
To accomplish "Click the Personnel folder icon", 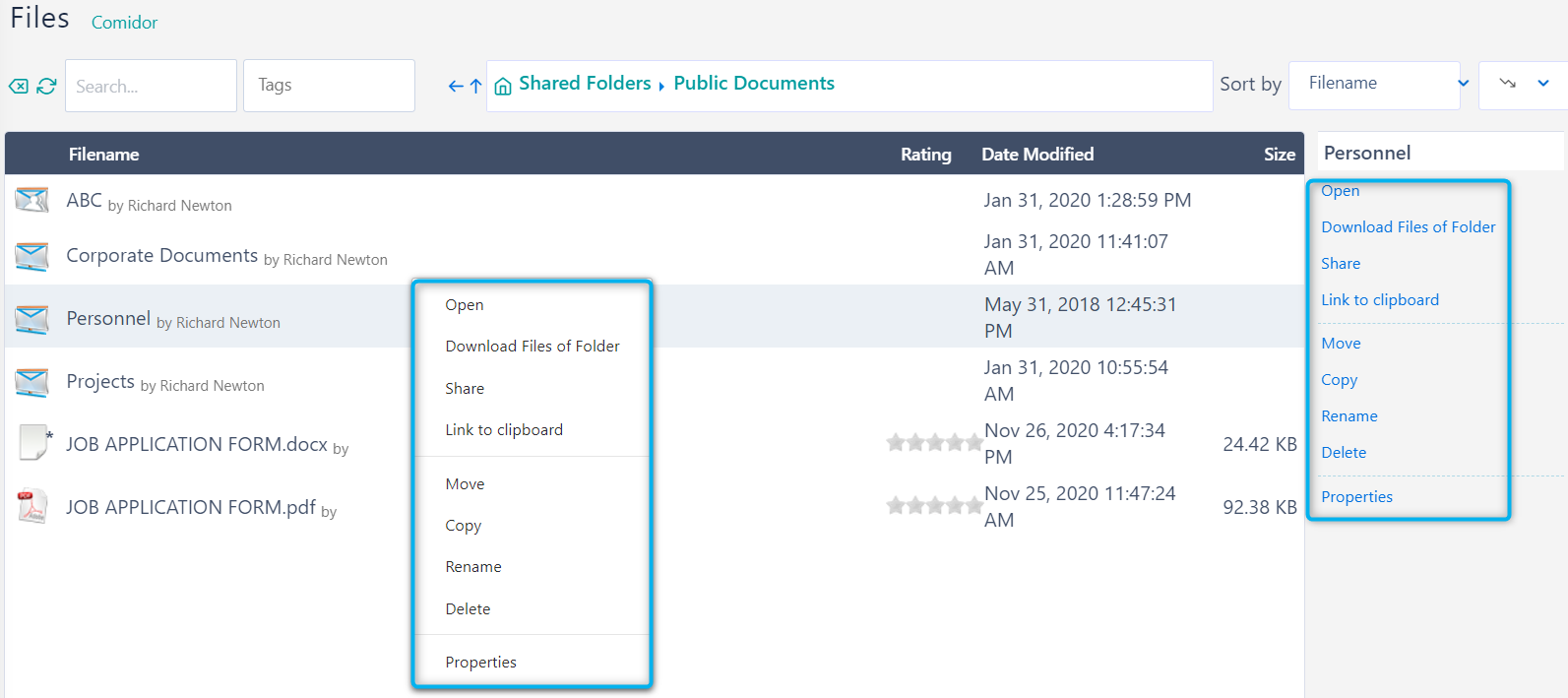I will point(31,319).
